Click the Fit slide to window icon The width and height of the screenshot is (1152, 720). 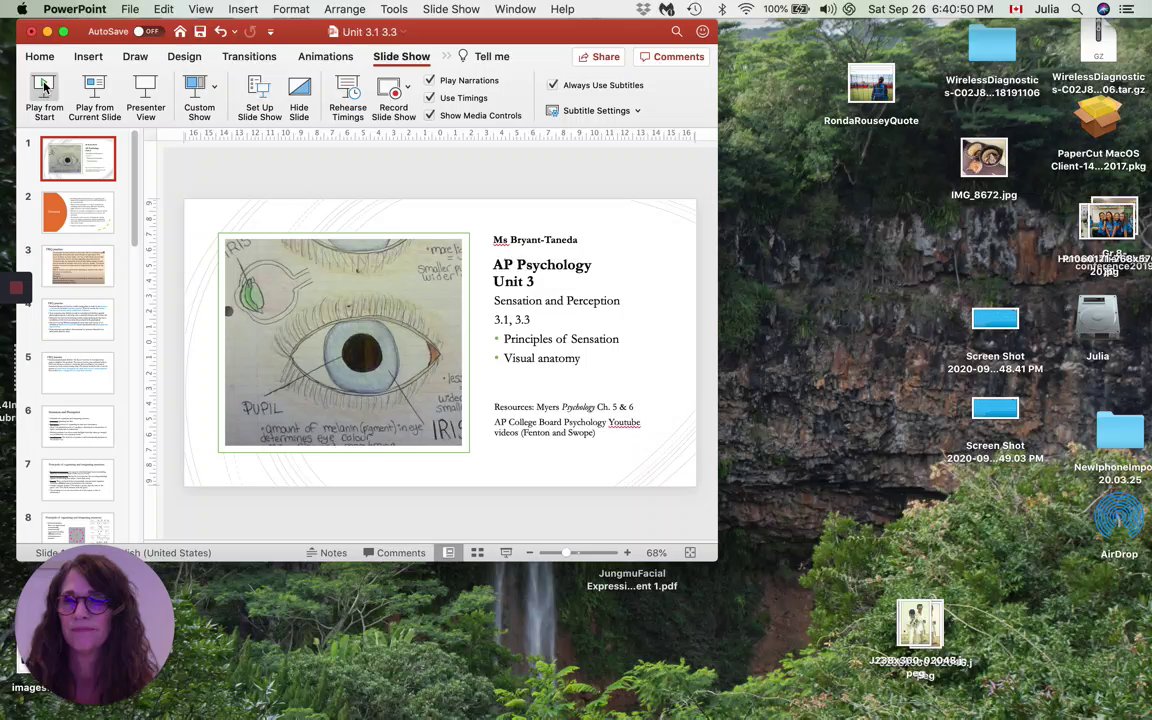pos(690,553)
